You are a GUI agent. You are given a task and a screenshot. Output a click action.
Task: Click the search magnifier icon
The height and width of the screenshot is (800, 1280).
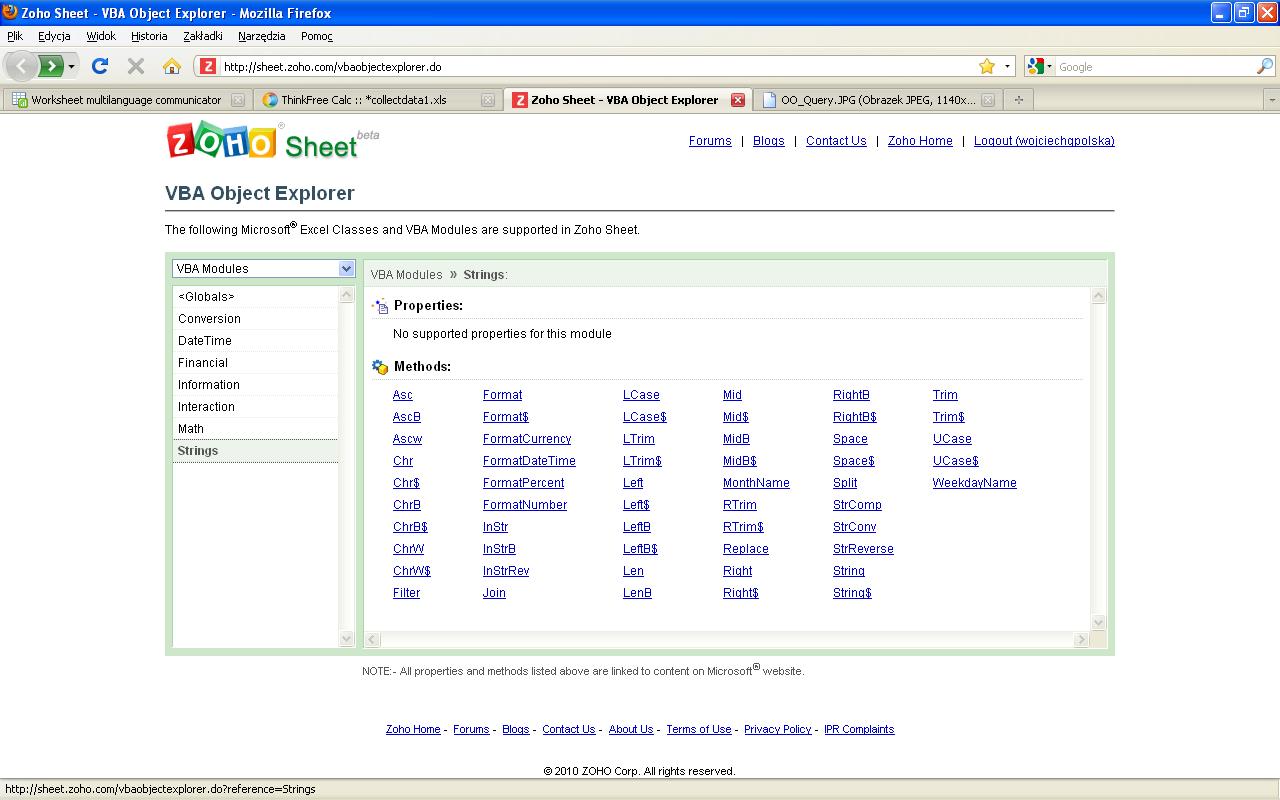tap(1265, 66)
